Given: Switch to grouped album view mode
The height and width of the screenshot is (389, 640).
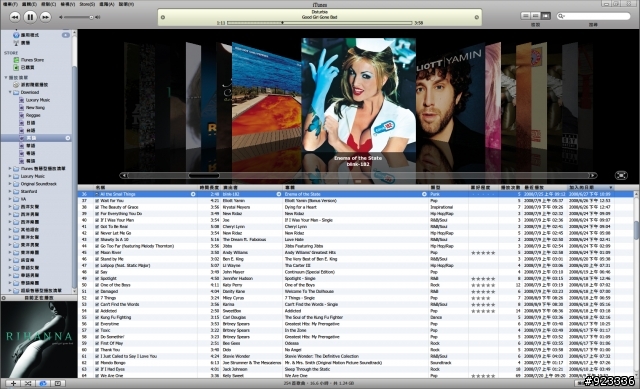Looking at the screenshot, I should 536,16.
